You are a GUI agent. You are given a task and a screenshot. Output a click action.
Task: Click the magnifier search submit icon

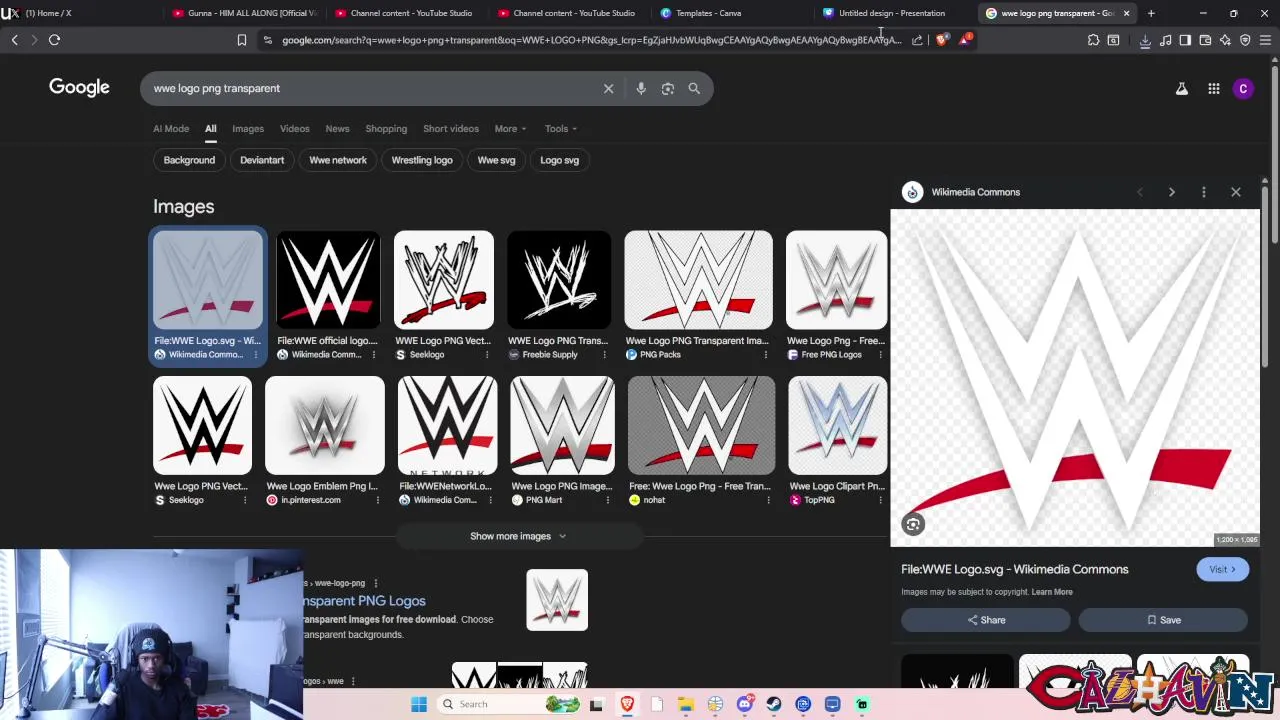point(694,88)
